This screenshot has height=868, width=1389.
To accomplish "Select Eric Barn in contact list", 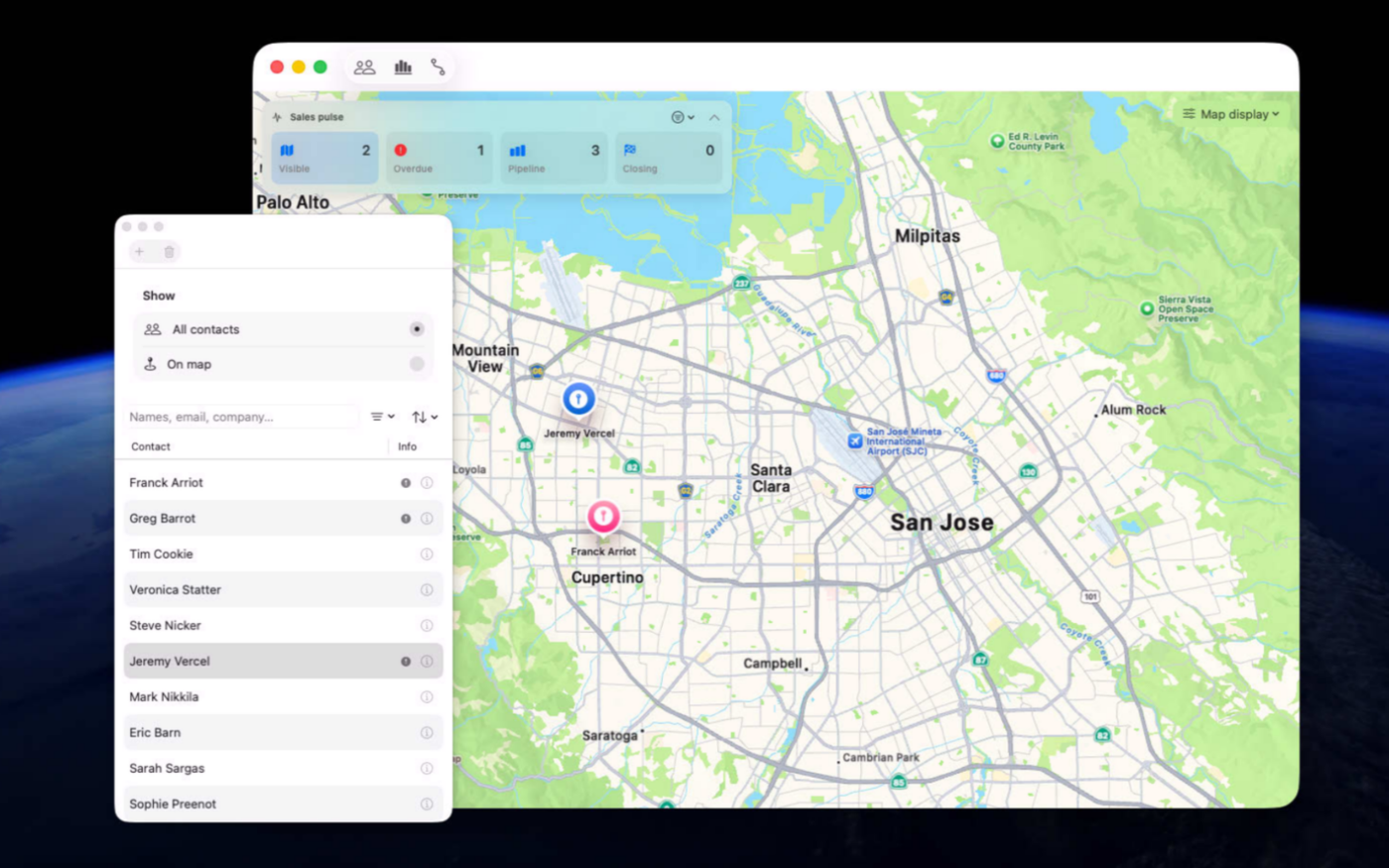I will (x=284, y=732).
